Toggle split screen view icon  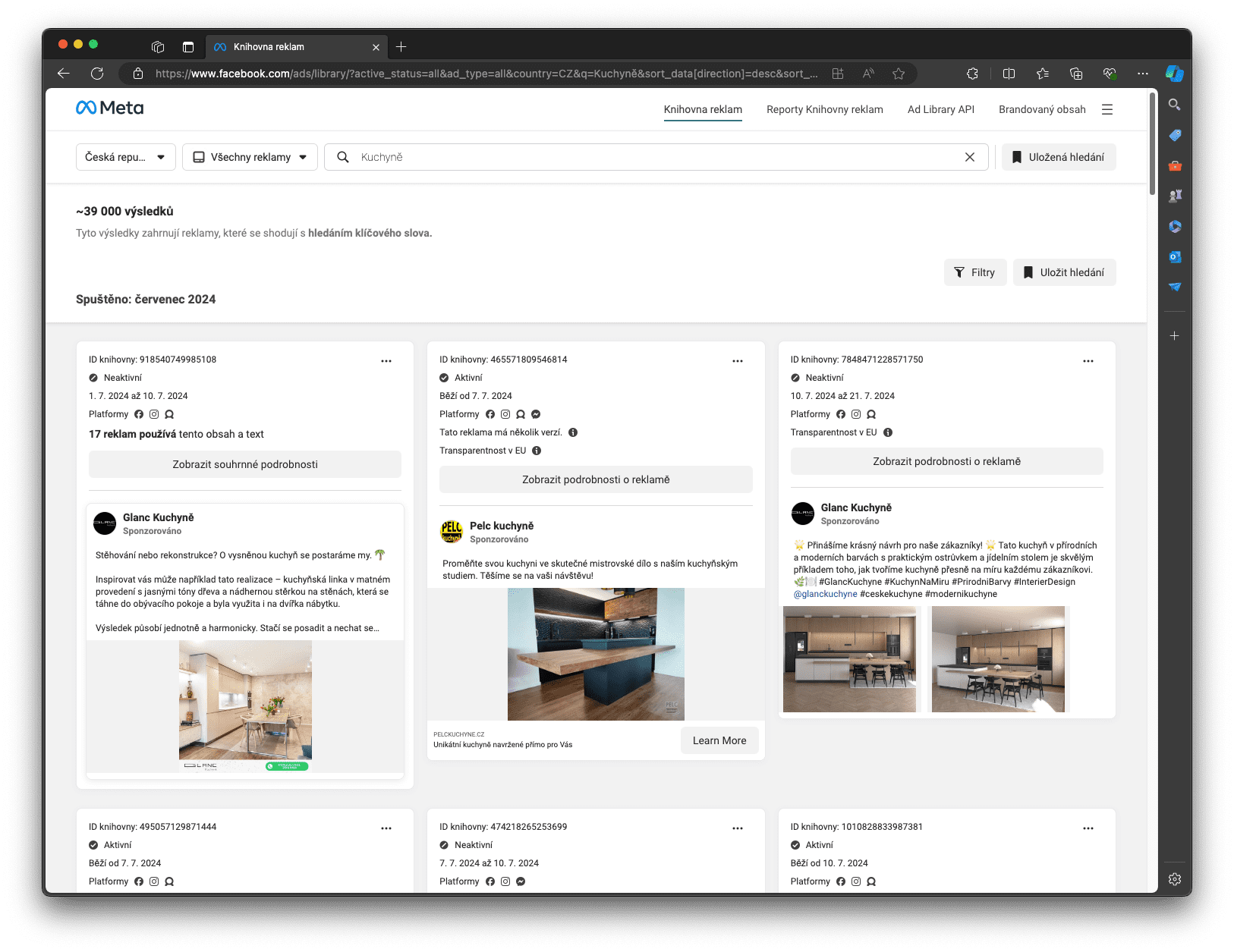pyautogui.click(x=1009, y=74)
